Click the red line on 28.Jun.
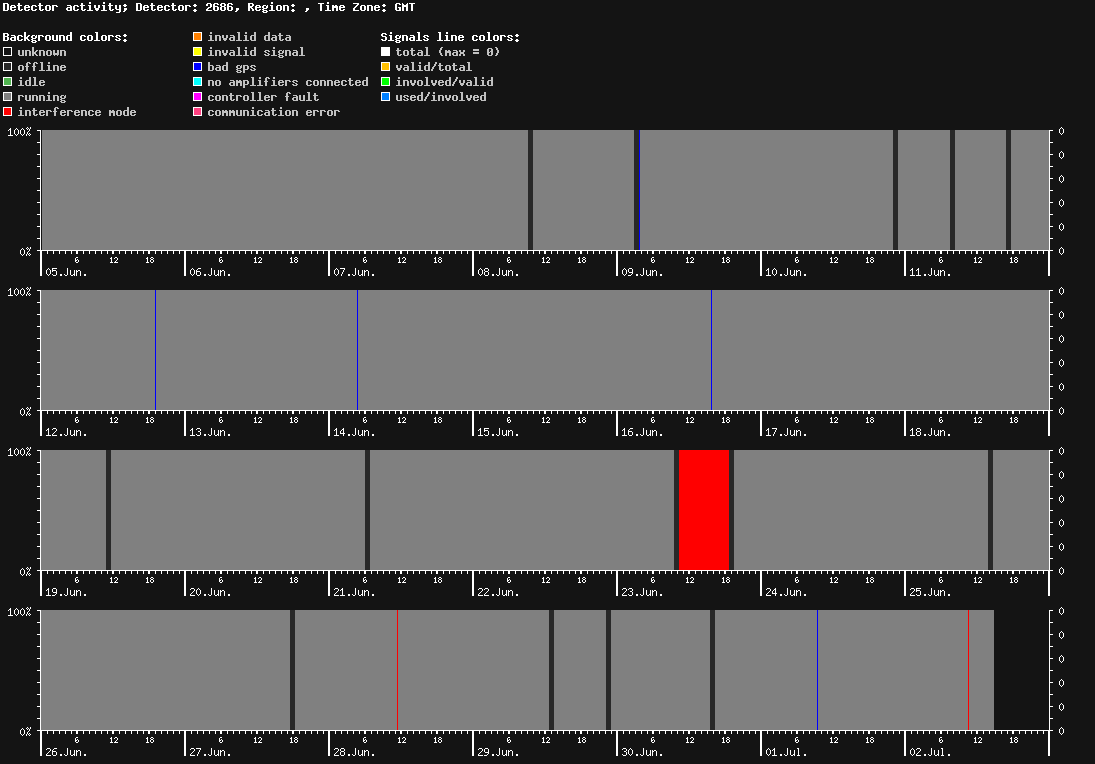Screen dimensions: 1095x764 coord(397,670)
